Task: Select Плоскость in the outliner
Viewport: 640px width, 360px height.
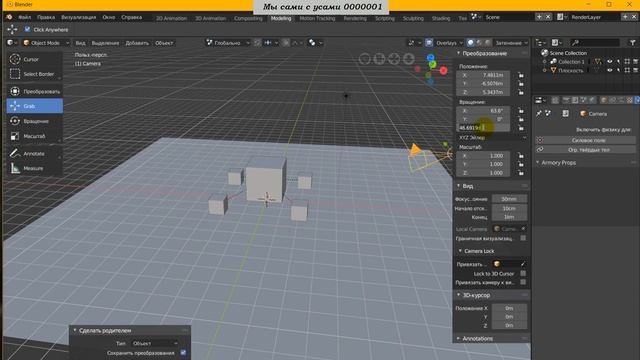Action: (571, 70)
